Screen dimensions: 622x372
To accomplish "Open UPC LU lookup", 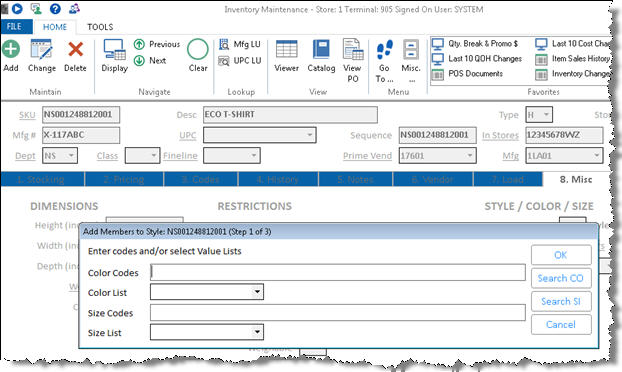I will [240, 61].
